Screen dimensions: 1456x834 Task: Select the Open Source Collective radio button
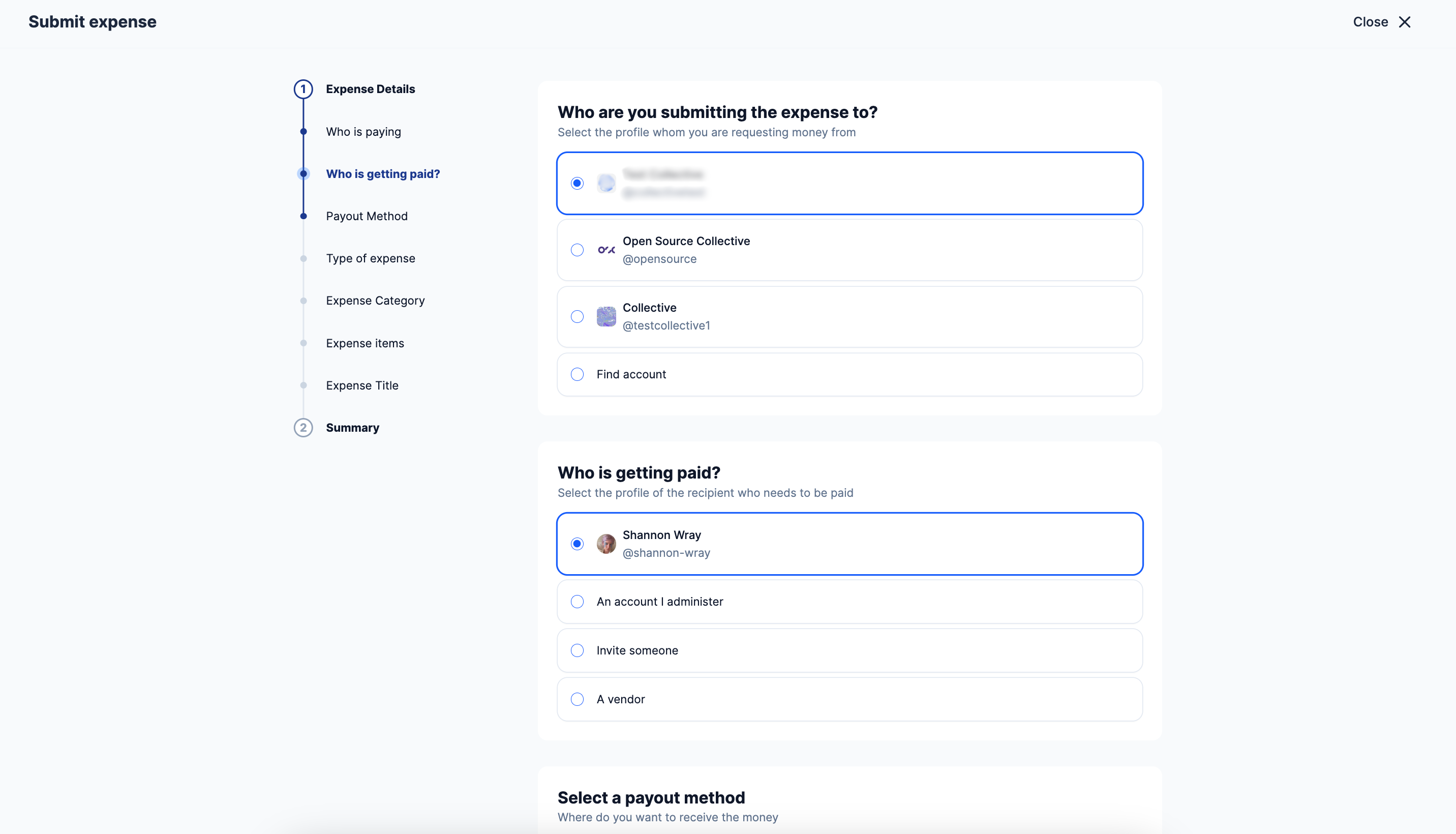[577, 250]
